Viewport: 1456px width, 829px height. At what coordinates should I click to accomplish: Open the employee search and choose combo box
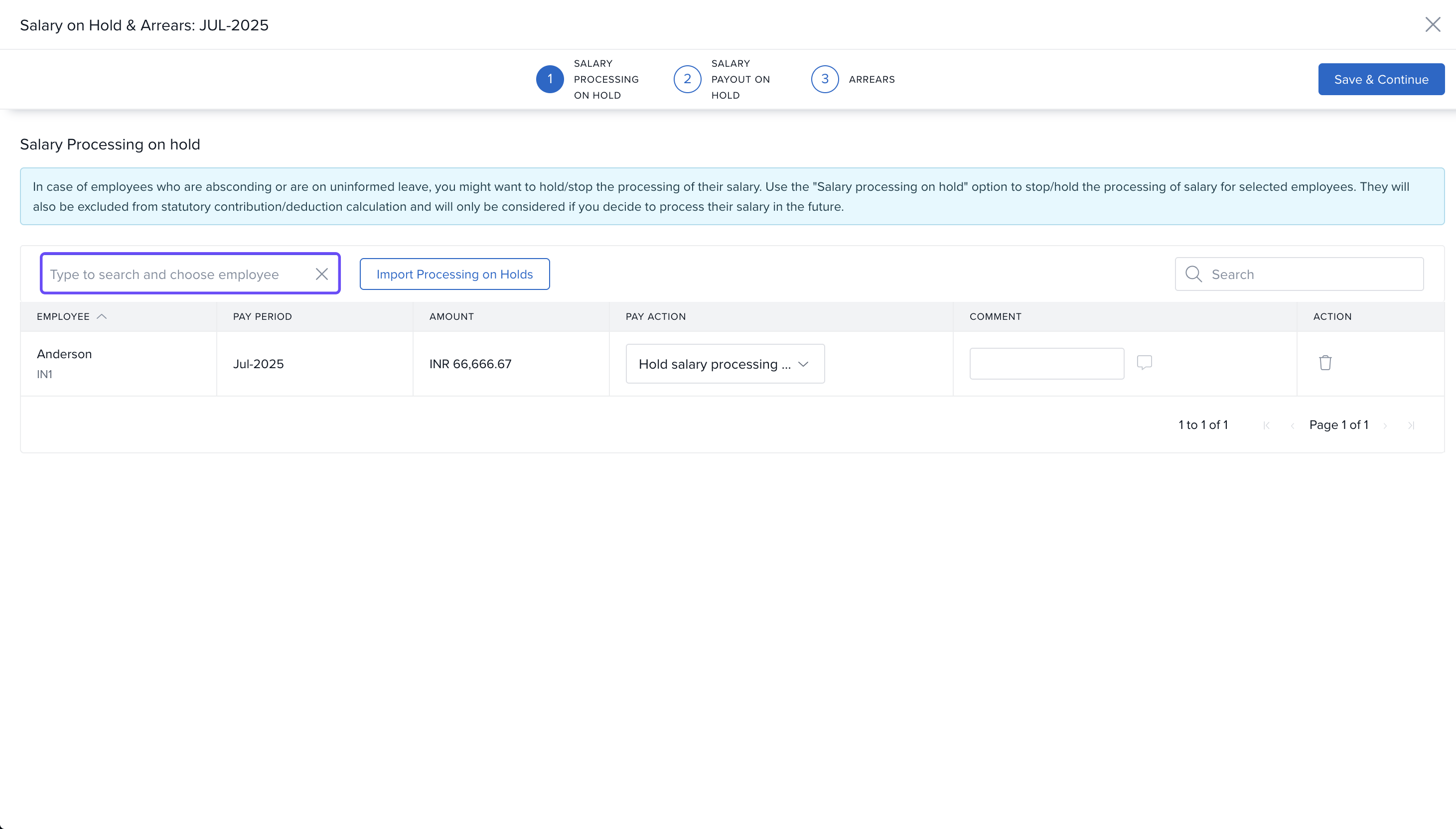coord(176,274)
